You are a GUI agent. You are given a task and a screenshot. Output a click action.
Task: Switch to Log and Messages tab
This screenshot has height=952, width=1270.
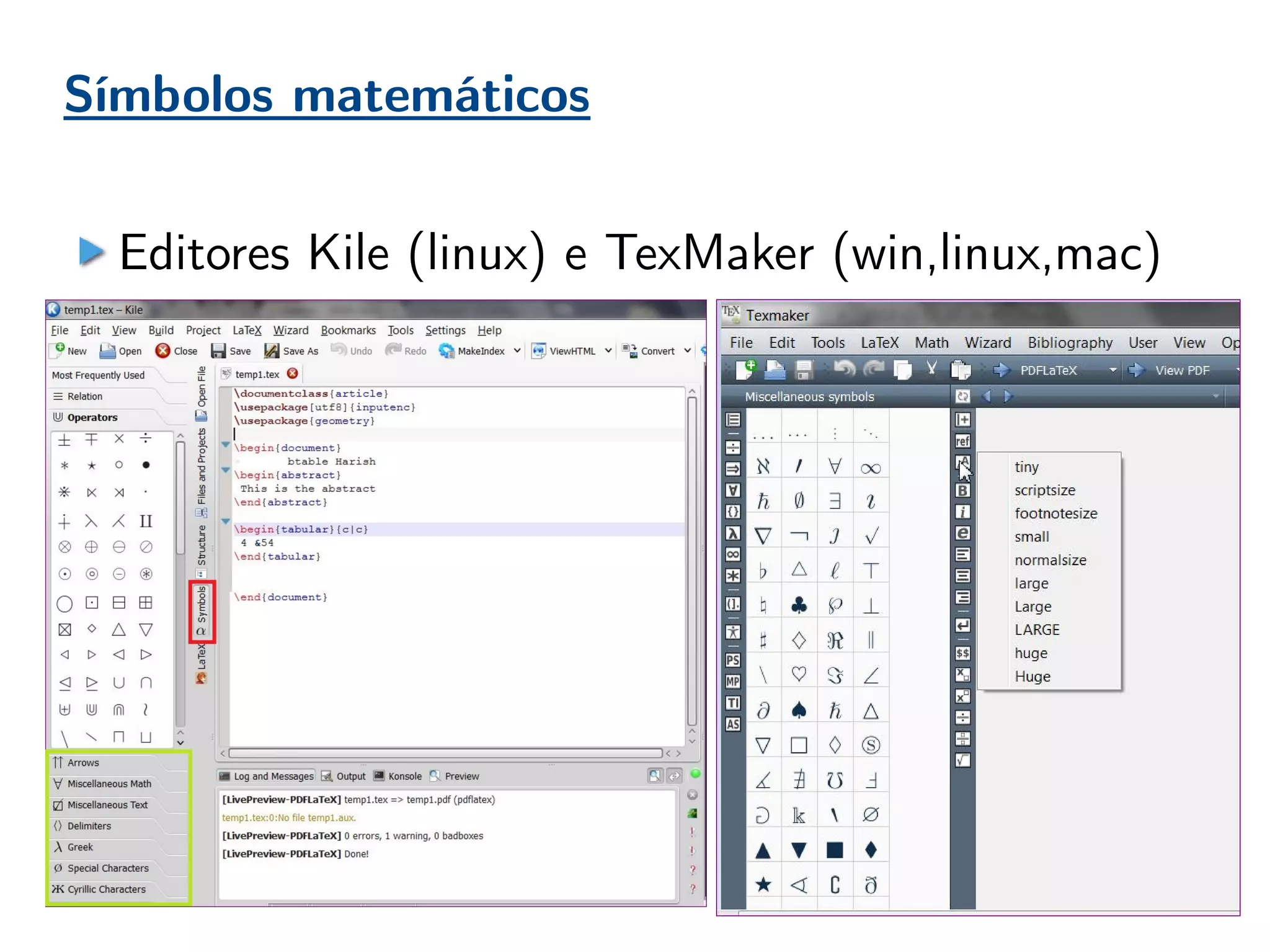[x=267, y=776]
